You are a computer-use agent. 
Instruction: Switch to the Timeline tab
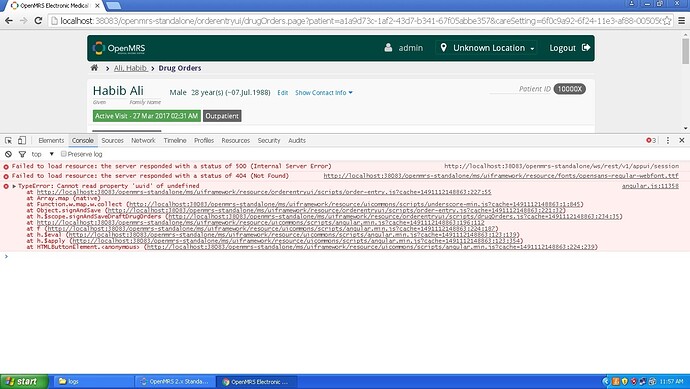(175, 140)
